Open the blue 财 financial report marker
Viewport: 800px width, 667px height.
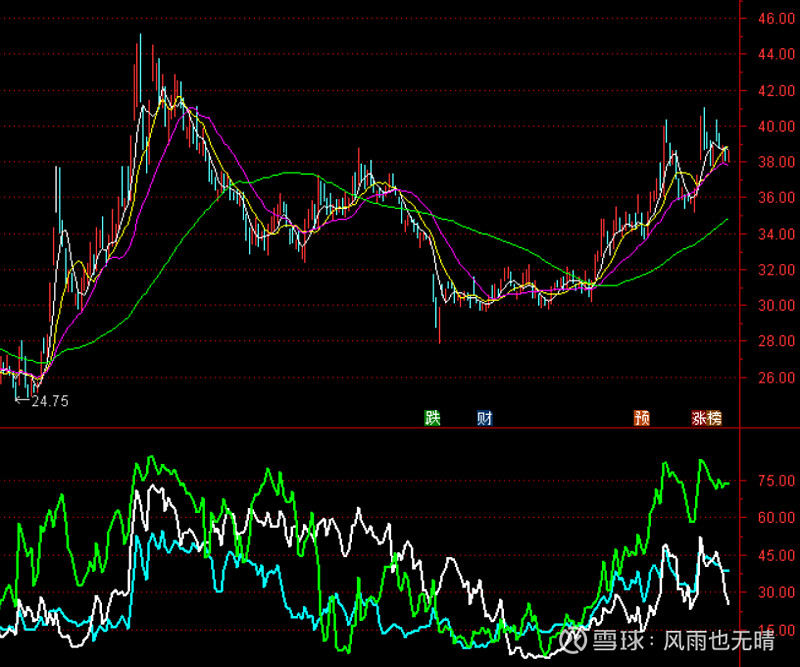(x=484, y=418)
